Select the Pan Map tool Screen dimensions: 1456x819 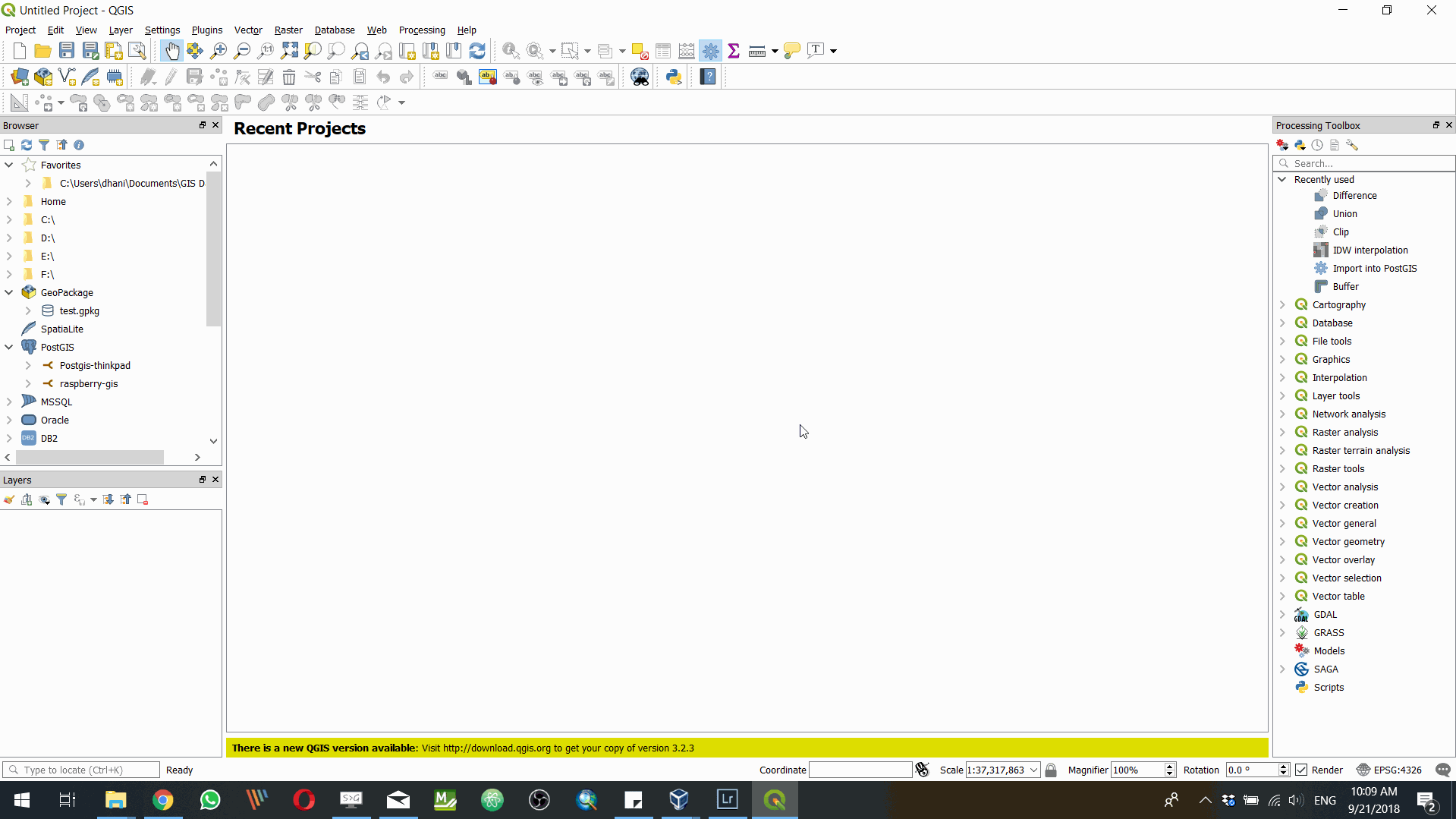tap(172, 50)
